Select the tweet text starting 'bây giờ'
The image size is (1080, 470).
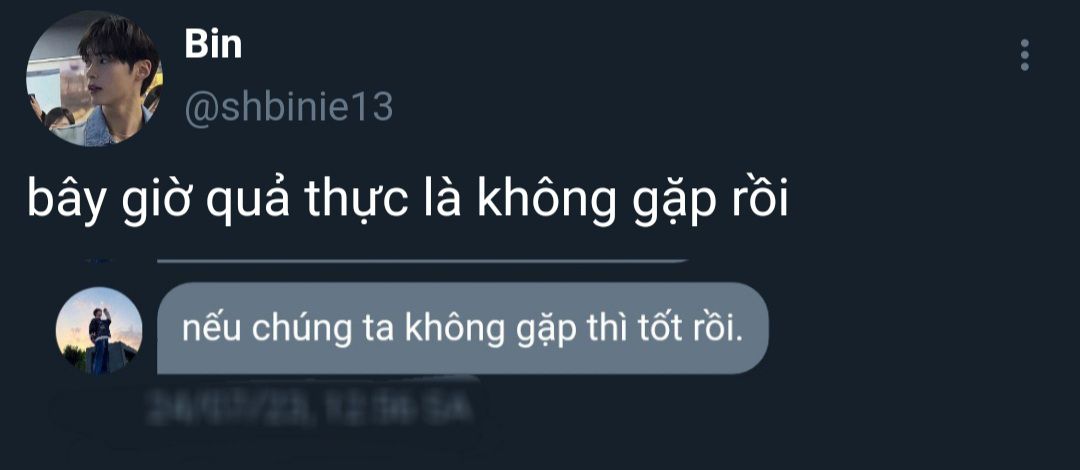[407, 201]
